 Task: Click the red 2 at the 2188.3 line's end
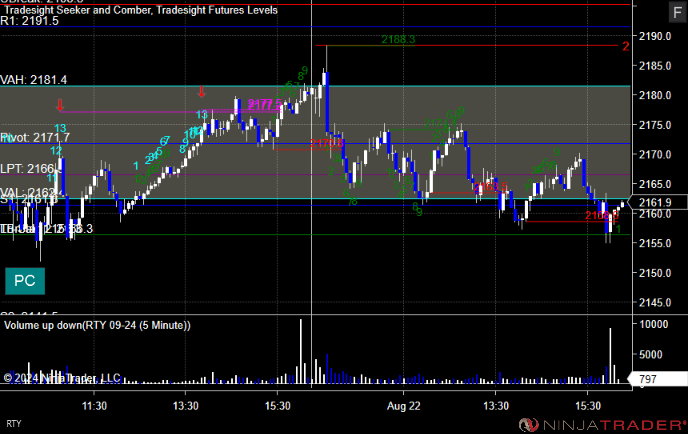626,46
